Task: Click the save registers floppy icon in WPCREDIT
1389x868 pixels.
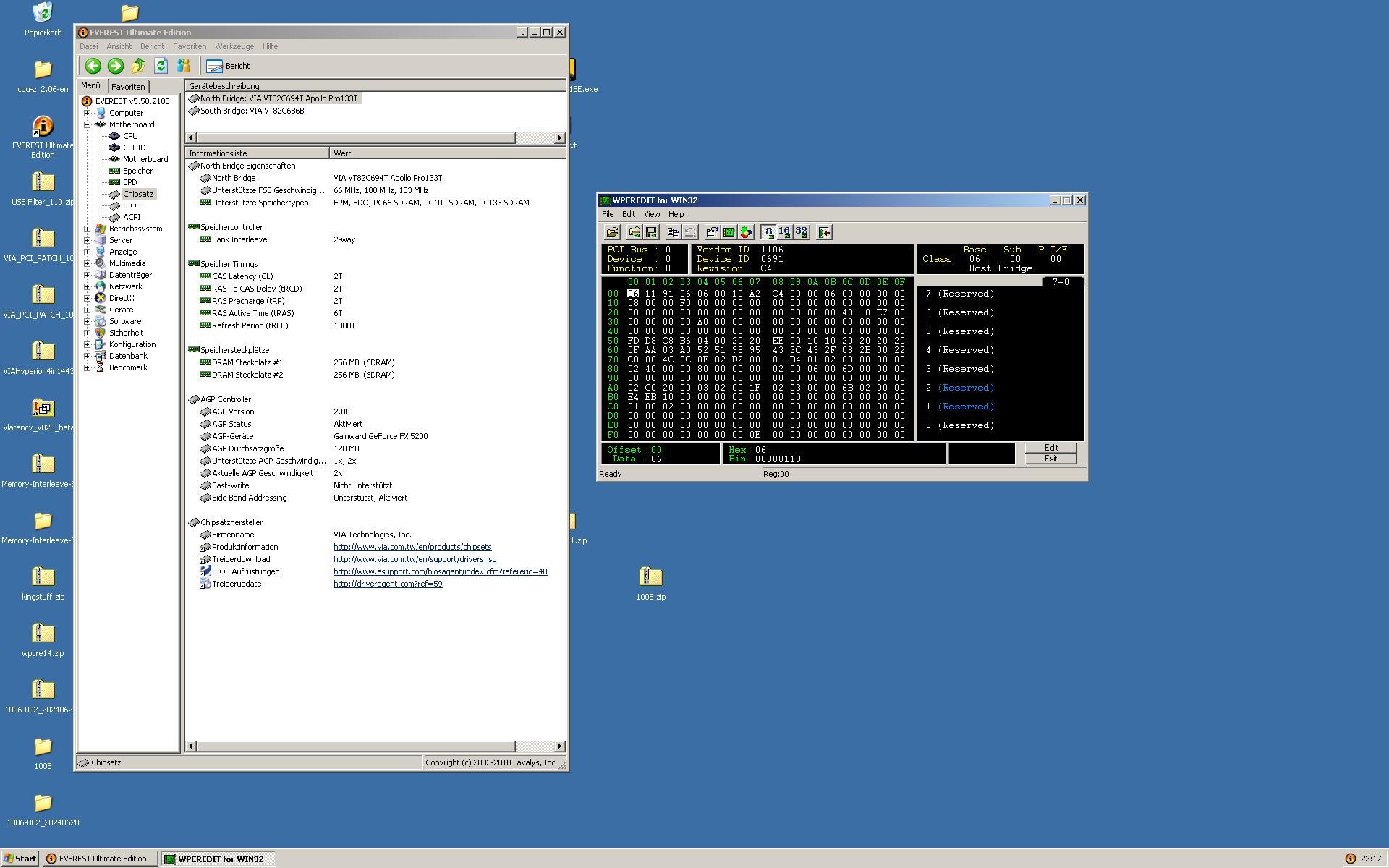Action: click(651, 232)
